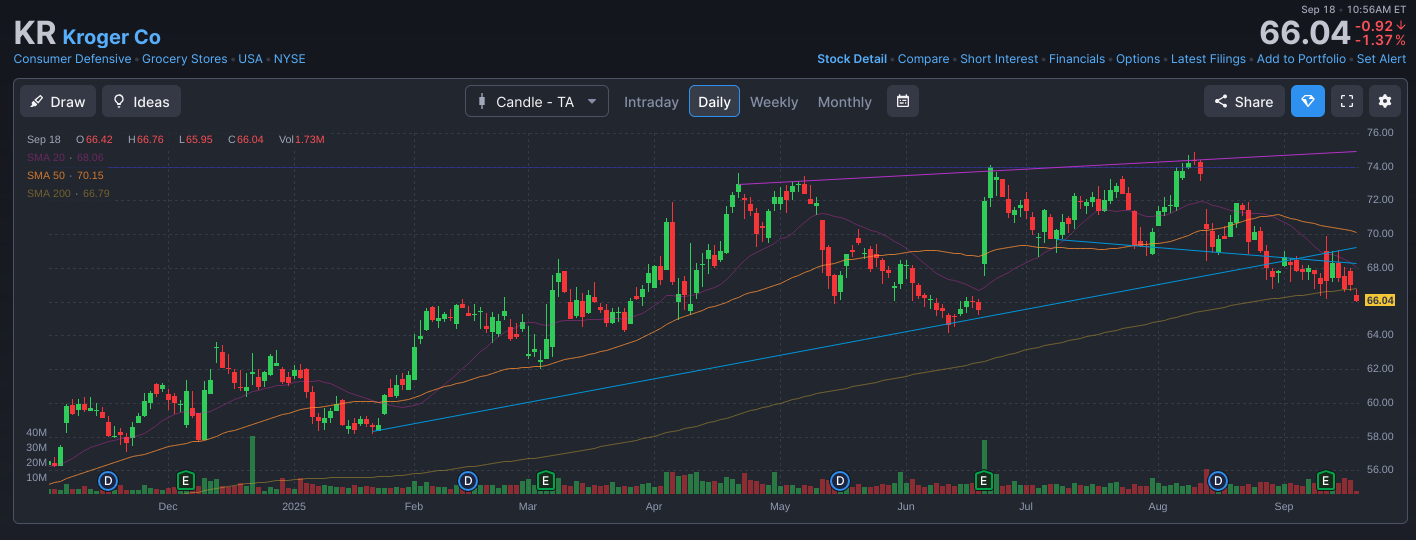Open the USA country link
Image resolution: width=1416 pixels, height=540 pixels.
point(250,59)
